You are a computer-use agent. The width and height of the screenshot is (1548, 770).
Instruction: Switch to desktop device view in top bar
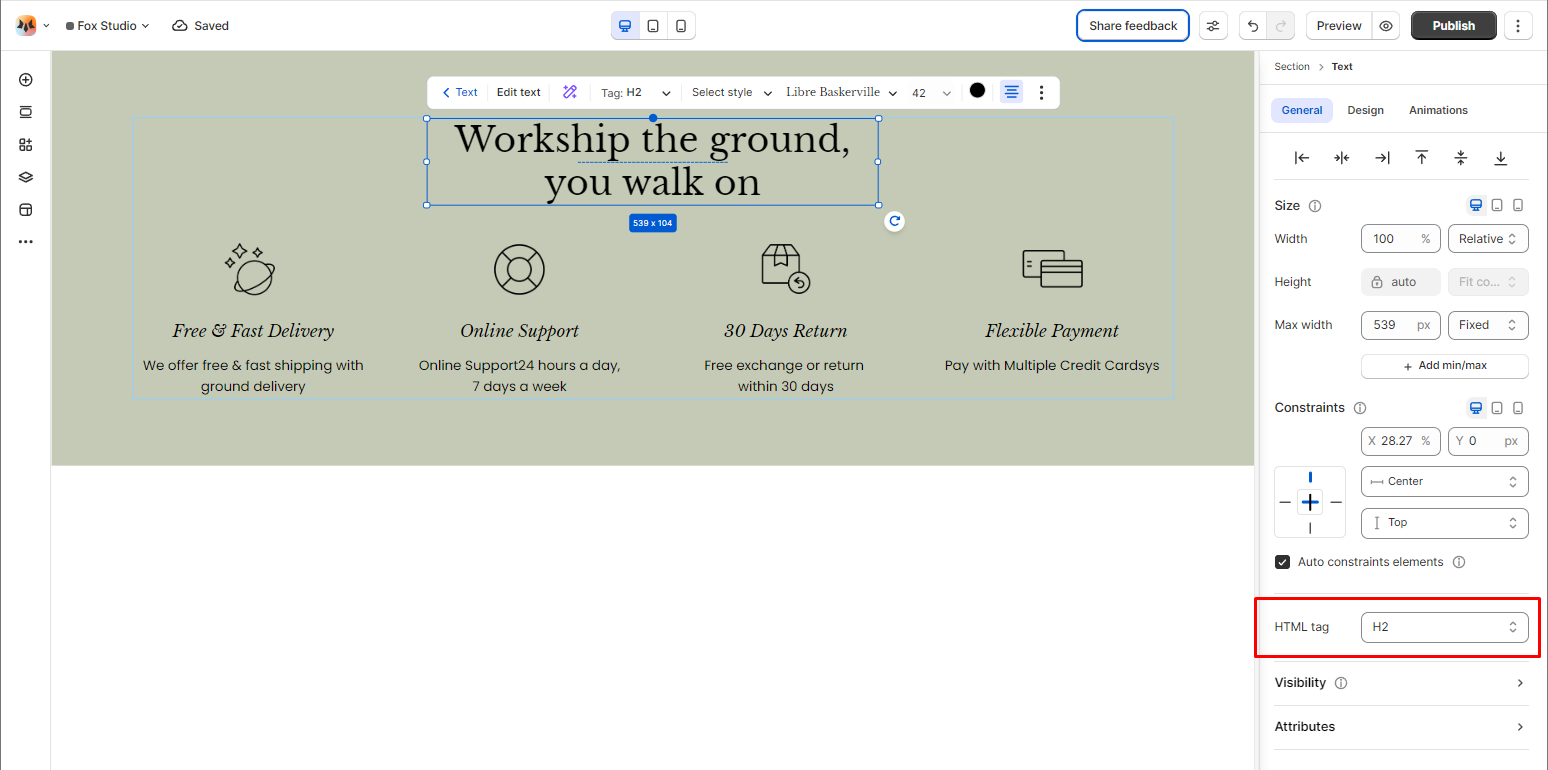626,26
